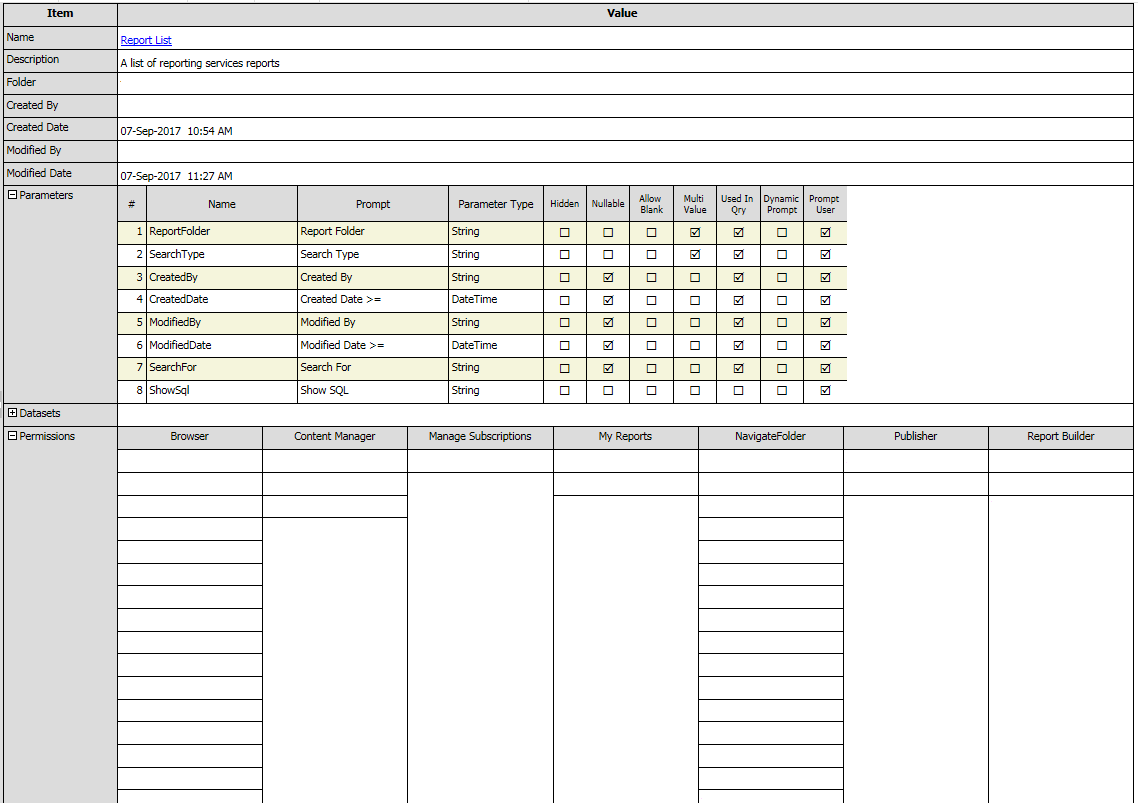Click the Modified Date value cell

tap(400, 176)
